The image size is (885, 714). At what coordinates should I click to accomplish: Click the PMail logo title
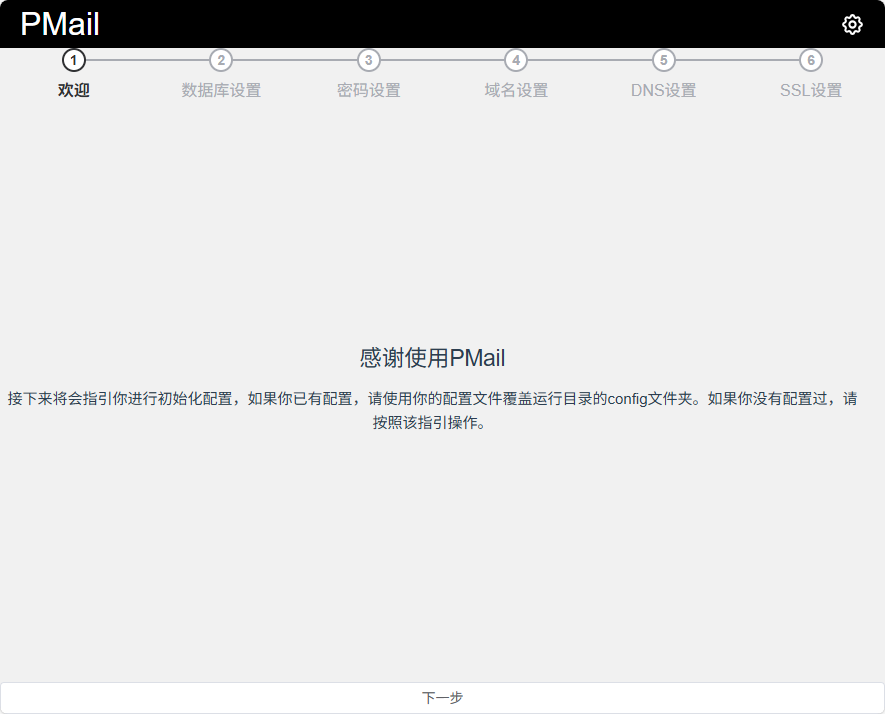(60, 24)
